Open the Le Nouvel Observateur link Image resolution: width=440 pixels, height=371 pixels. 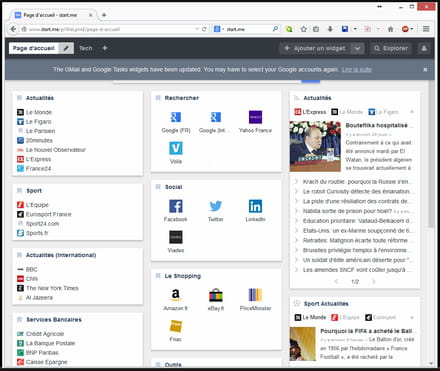[x=56, y=150]
